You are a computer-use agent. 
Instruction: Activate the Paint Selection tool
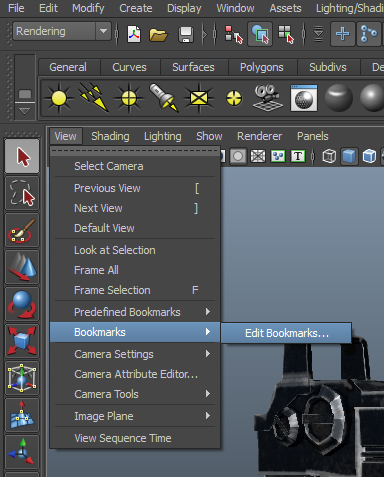coord(22,230)
